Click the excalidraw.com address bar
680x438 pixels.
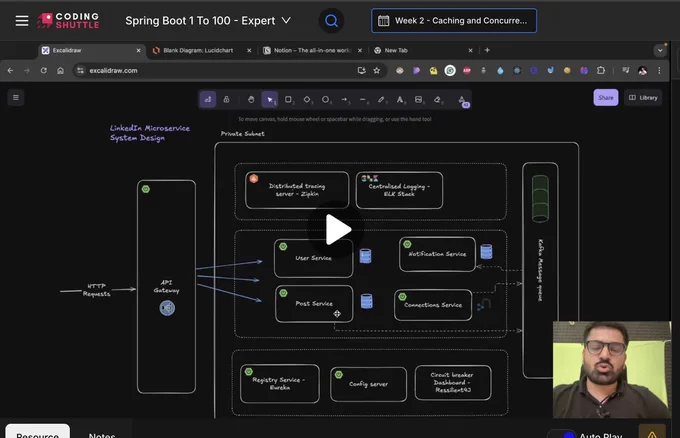click(228, 70)
